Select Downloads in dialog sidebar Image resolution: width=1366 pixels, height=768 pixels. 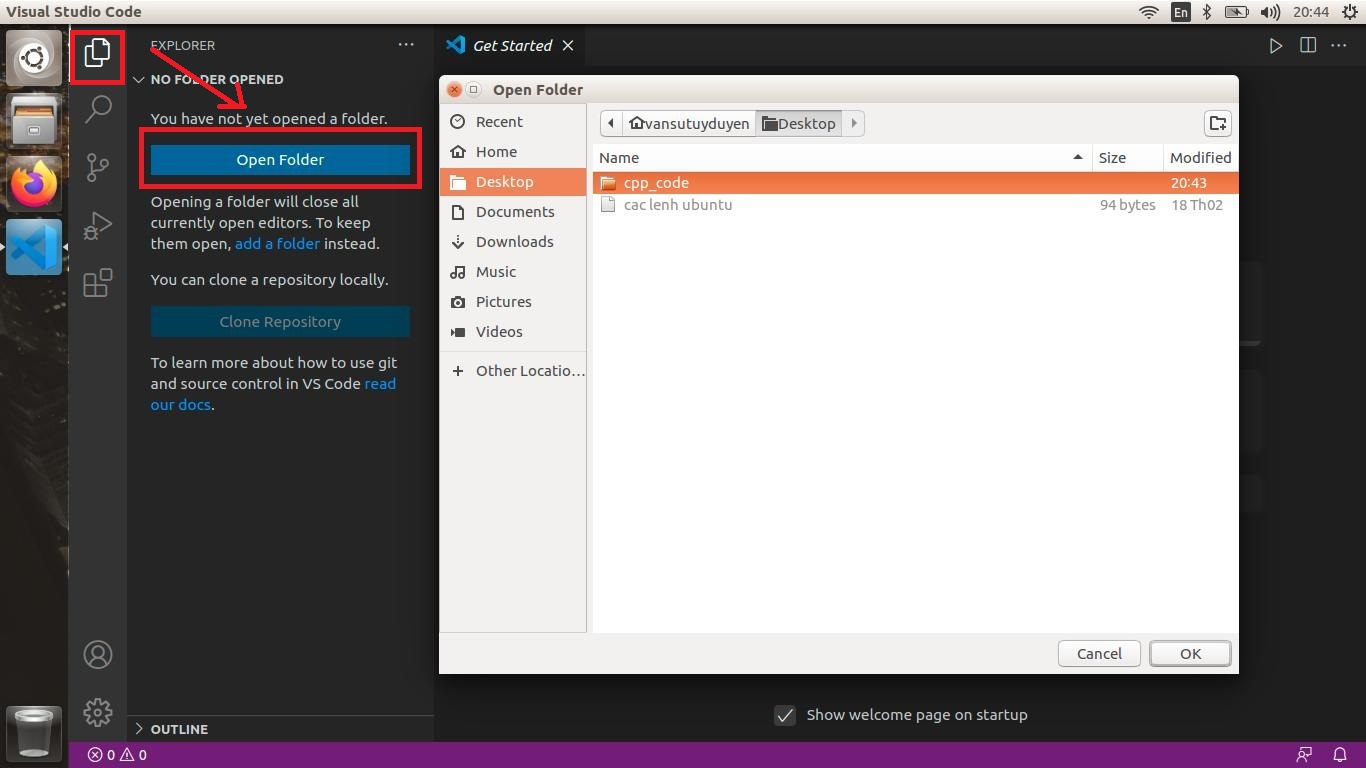[x=513, y=241]
